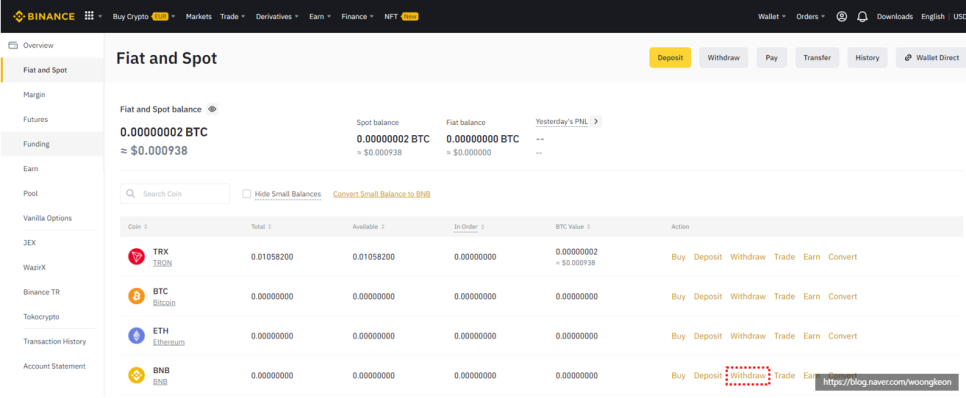Click Deposit in the BNB row
966x398 pixels.
pos(707,375)
